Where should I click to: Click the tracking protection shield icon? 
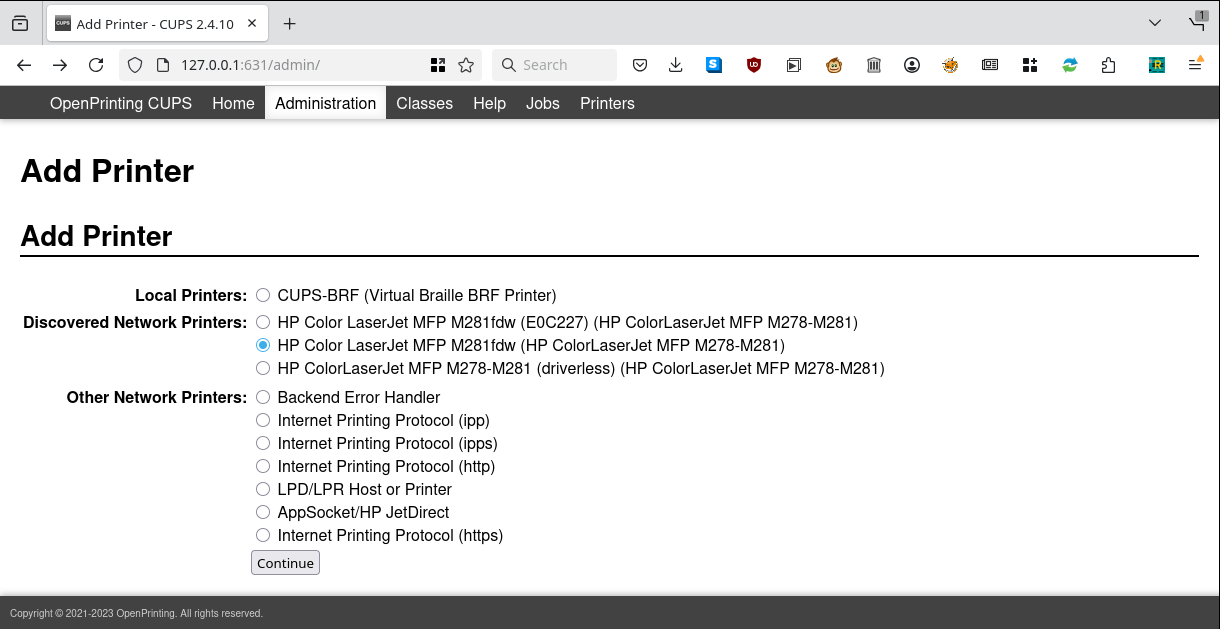click(x=137, y=65)
